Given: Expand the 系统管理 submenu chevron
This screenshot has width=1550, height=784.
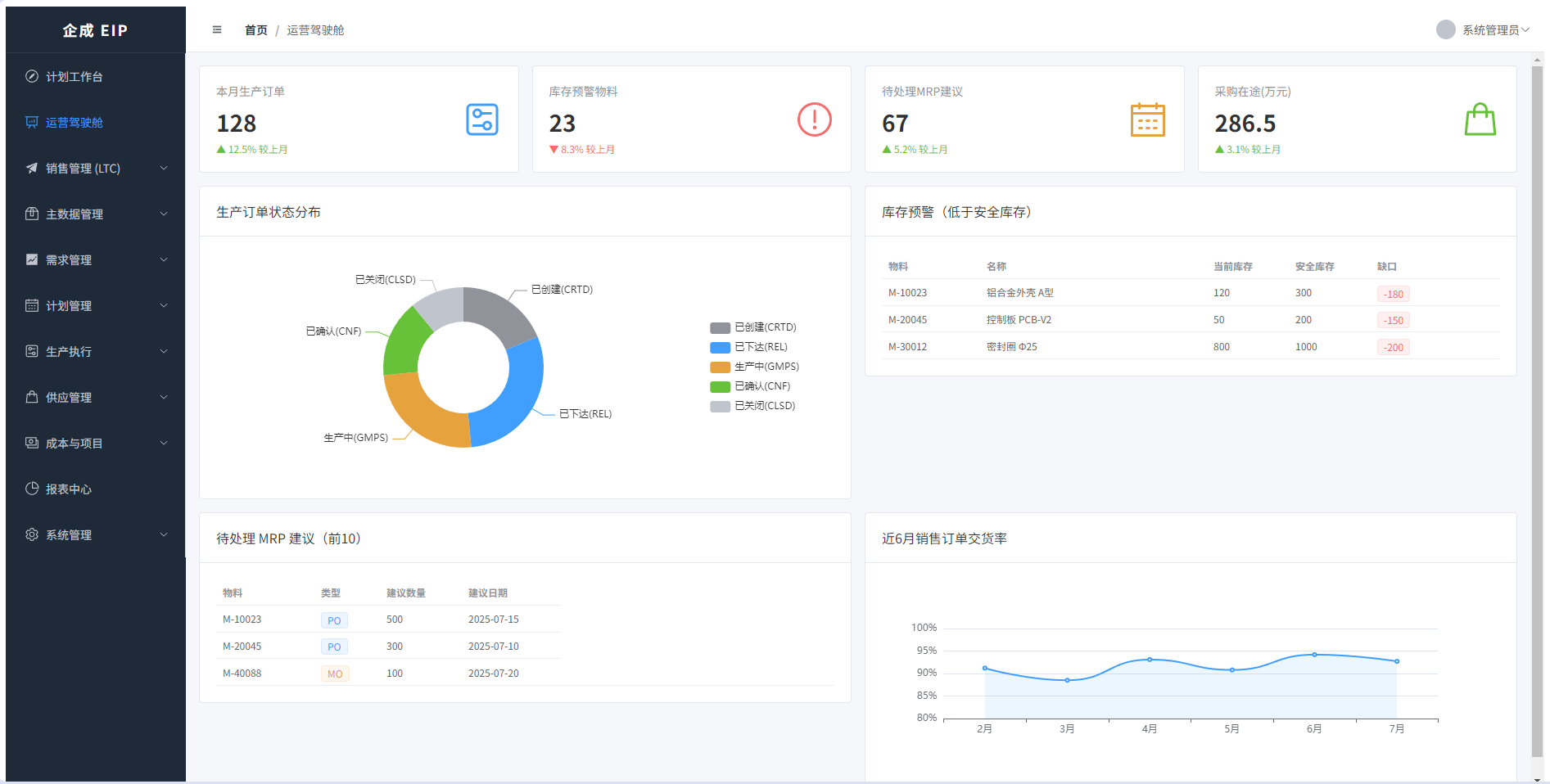Looking at the screenshot, I should coord(164,534).
